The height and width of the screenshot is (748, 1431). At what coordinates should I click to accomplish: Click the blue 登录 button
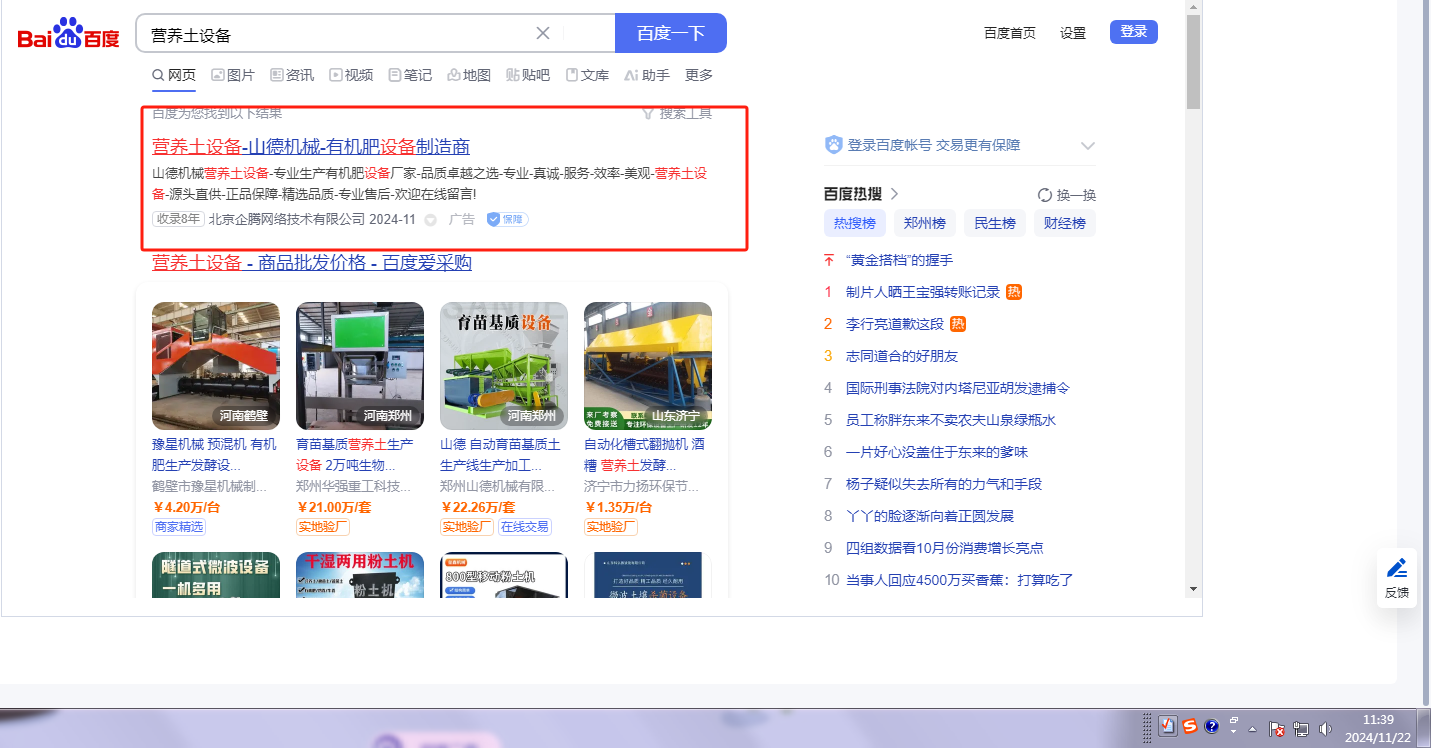tap(1133, 32)
